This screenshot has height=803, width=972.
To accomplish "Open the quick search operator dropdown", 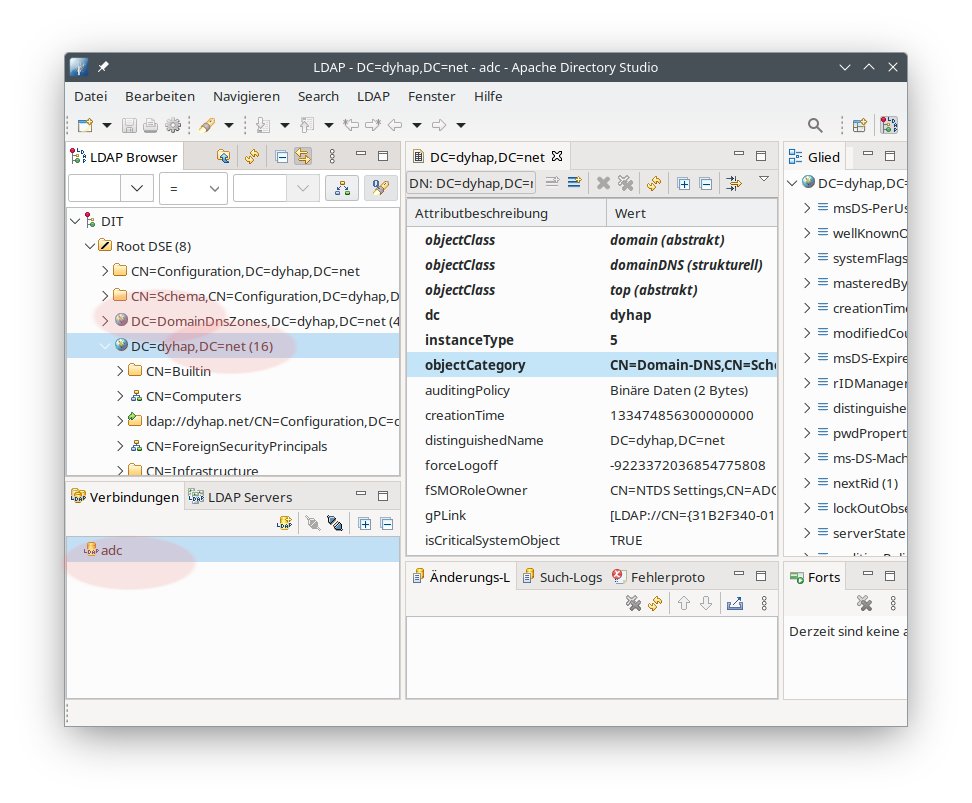I will pyautogui.click(x=192, y=188).
